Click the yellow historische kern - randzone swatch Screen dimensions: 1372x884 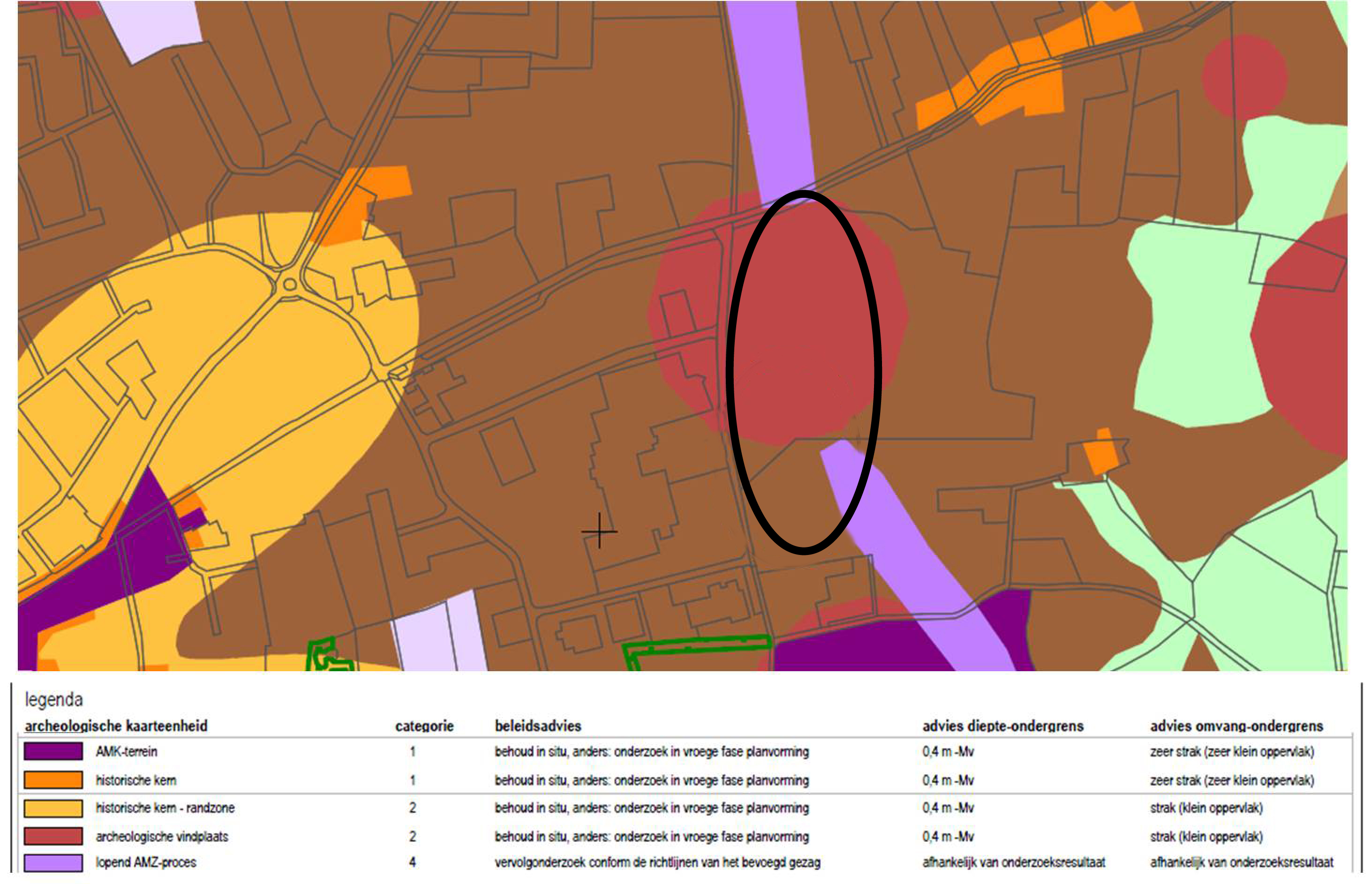(x=53, y=808)
